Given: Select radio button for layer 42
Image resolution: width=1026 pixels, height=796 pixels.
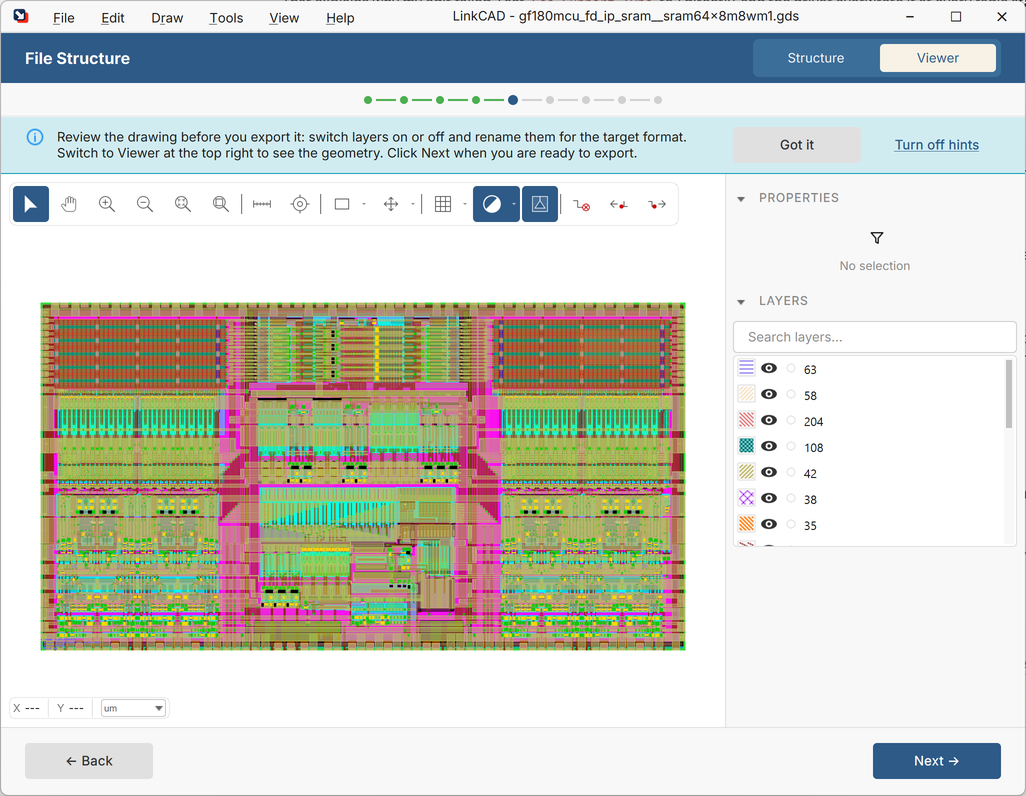Looking at the screenshot, I should coord(791,472).
